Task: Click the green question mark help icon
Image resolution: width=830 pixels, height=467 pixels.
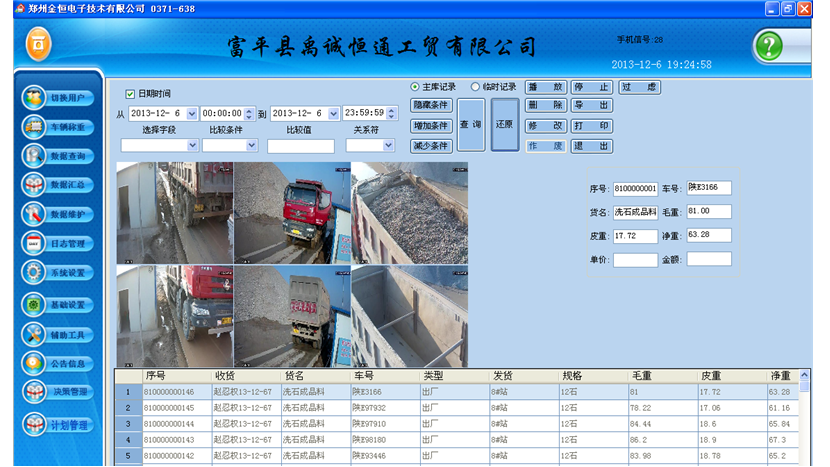Action: point(768,47)
